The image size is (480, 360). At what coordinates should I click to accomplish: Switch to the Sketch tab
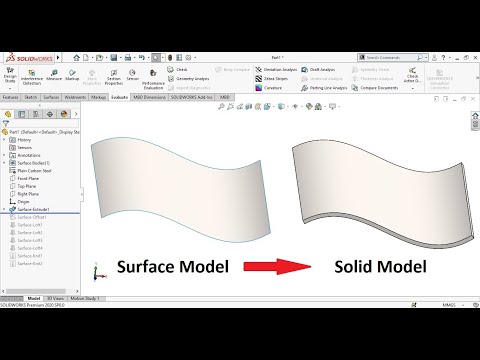(31, 97)
